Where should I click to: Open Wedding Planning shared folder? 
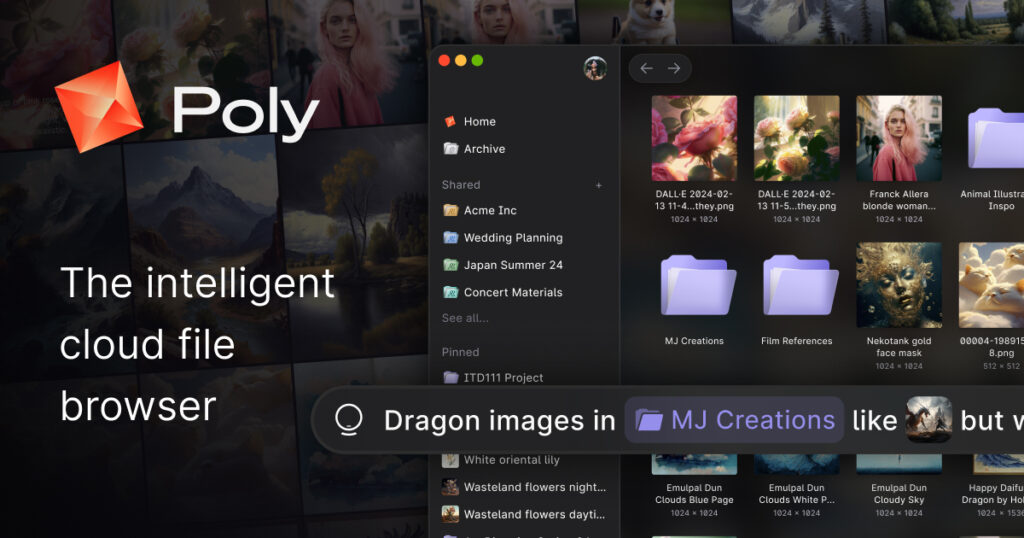[x=513, y=238]
